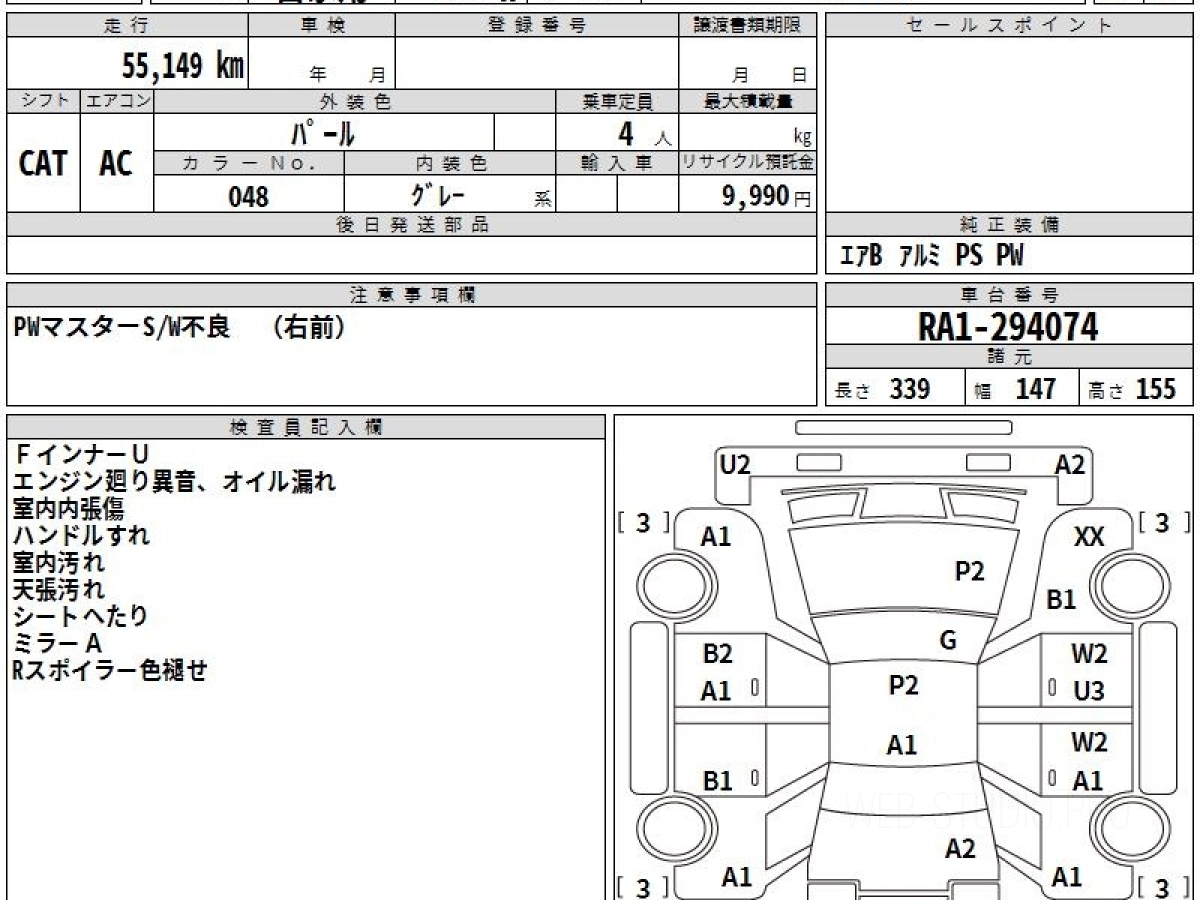Screen dimensions: 1200x900
Task: Click the 車台番号 header
Action: click(1009, 295)
